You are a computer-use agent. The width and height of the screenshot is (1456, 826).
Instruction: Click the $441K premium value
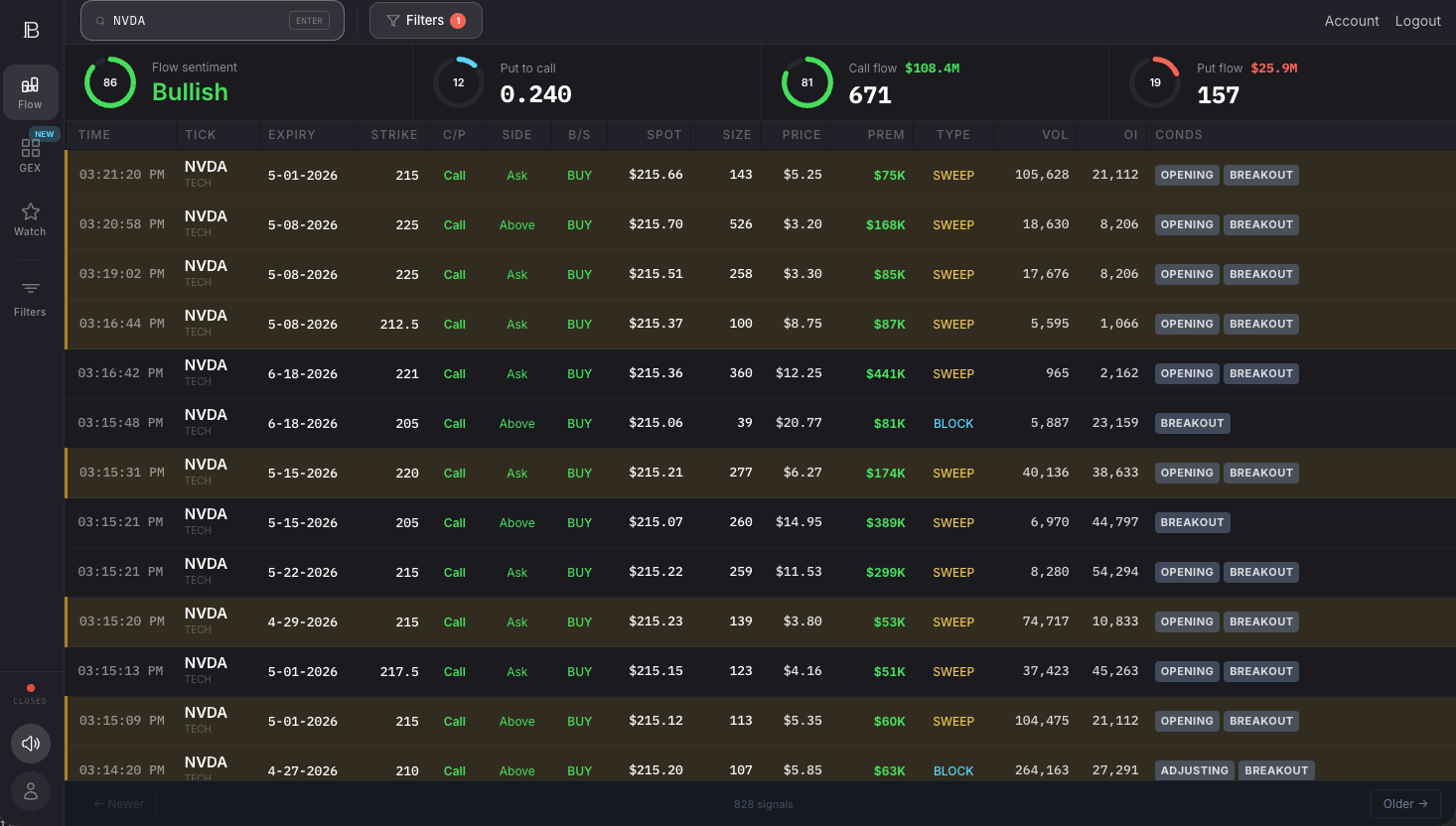pos(886,374)
